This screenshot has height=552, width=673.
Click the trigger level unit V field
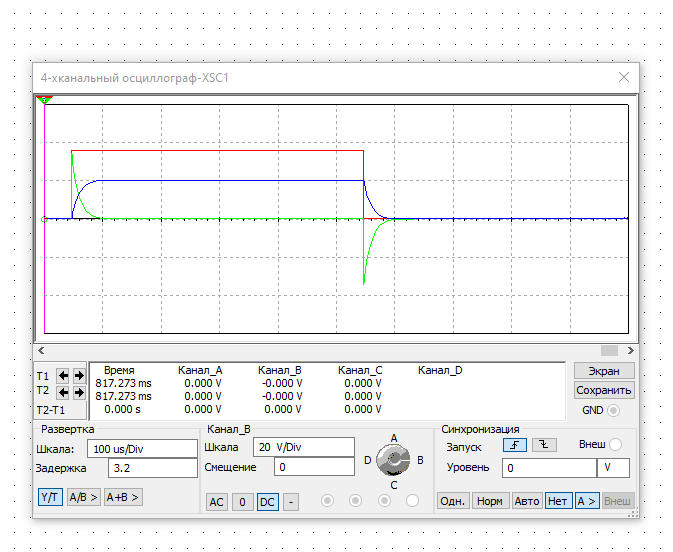(613, 468)
